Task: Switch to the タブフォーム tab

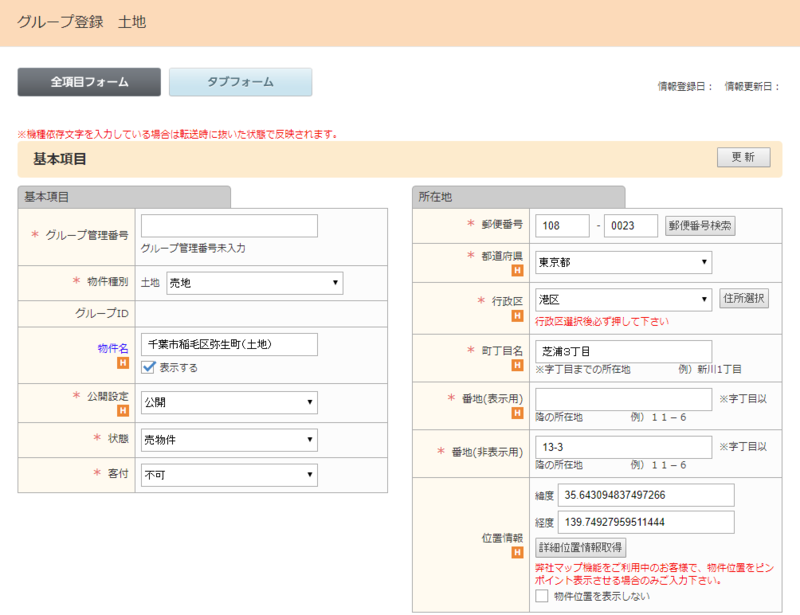Action: [240, 82]
